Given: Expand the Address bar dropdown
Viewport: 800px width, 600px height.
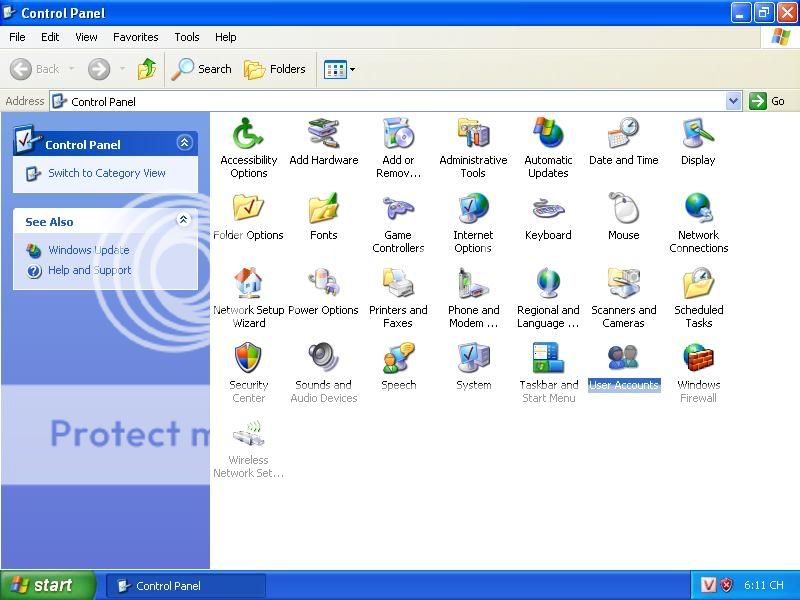Looking at the screenshot, I should click(733, 101).
